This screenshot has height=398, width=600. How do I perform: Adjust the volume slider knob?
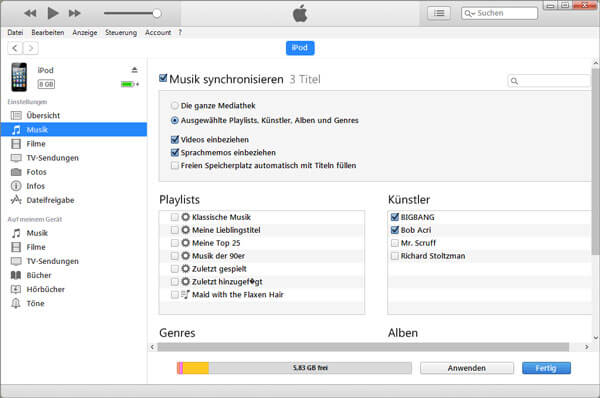157,13
